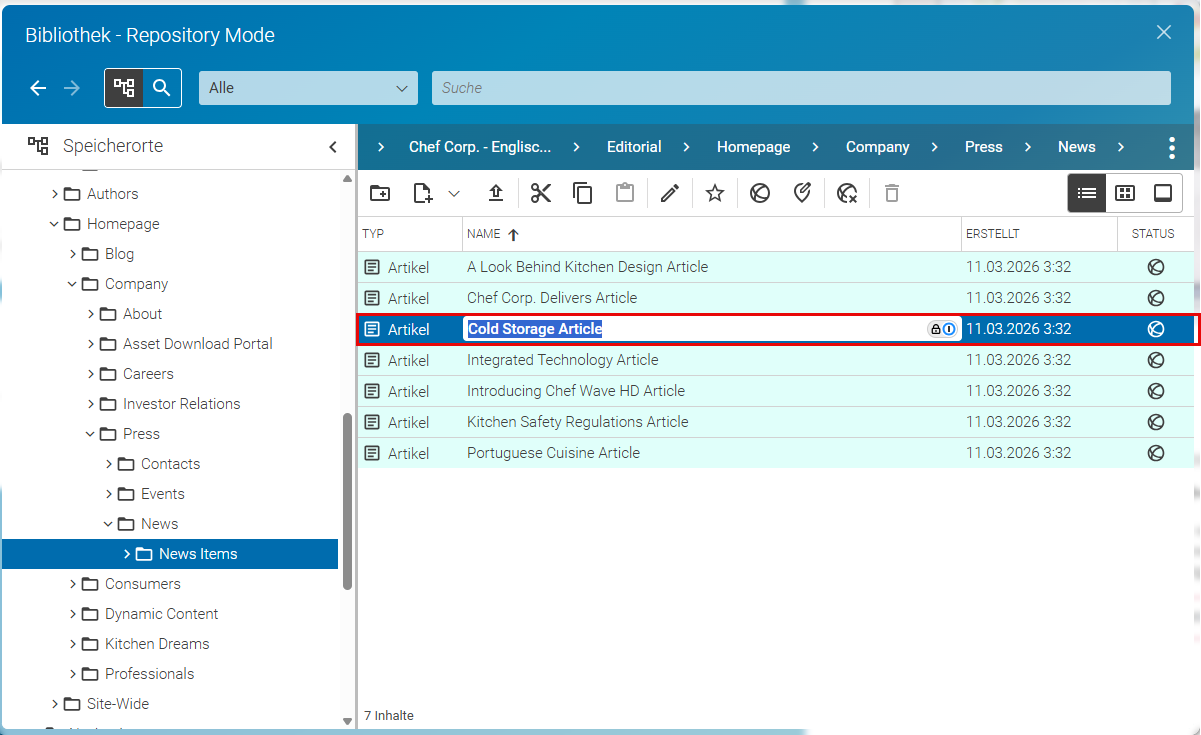
Task: Select Press in the breadcrumb
Action: [984, 147]
